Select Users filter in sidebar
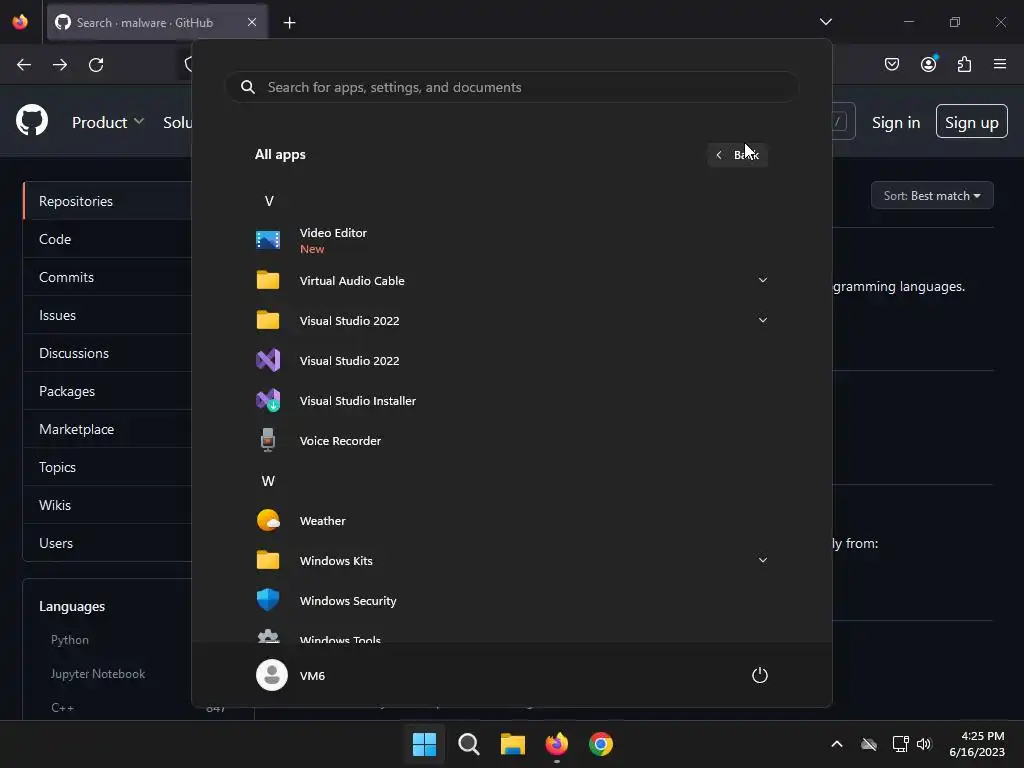Image resolution: width=1024 pixels, height=768 pixels. point(107,543)
